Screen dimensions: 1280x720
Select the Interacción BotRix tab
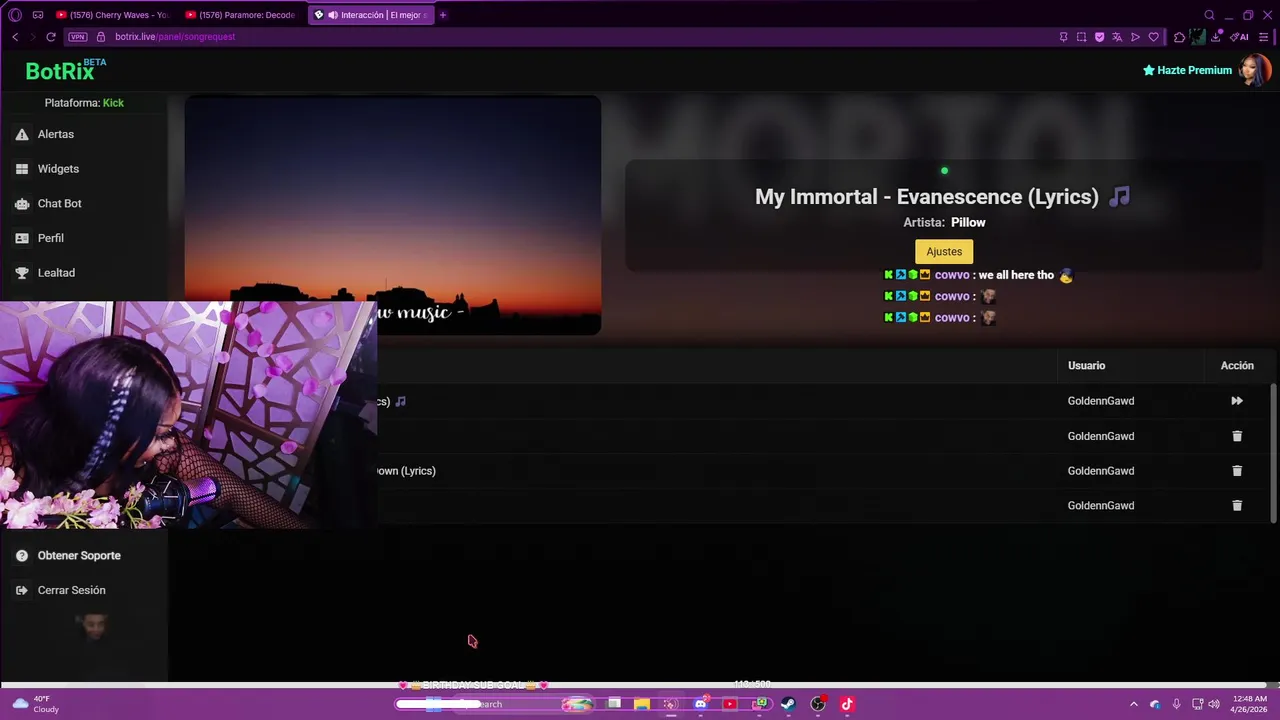click(x=371, y=15)
